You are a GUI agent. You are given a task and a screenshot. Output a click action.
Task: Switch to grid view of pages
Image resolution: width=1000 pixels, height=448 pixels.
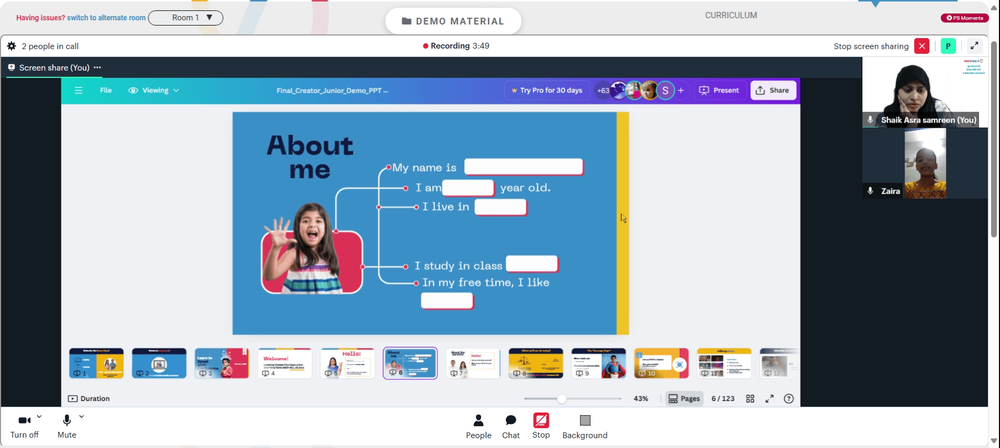[750, 398]
